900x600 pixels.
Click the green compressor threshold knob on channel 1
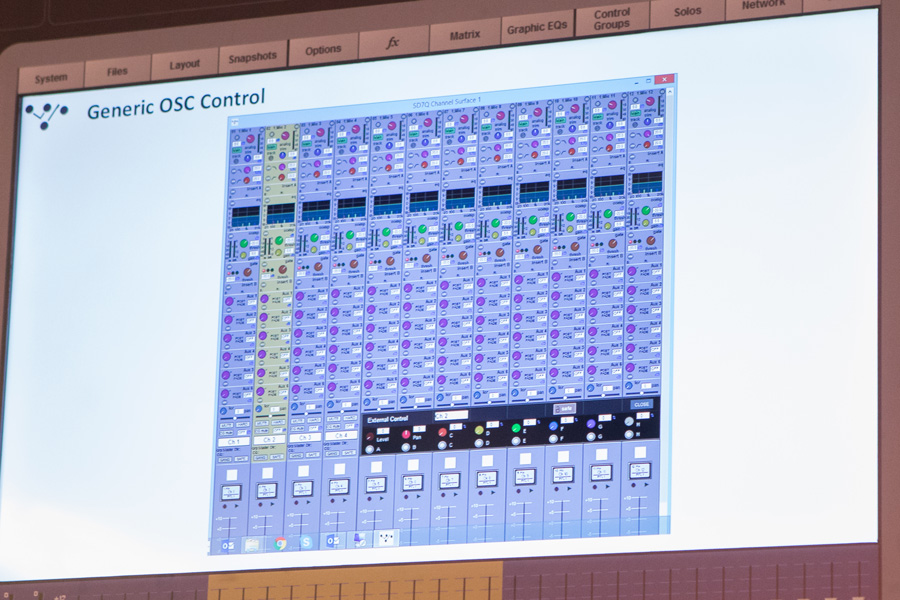(x=244, y=243)
